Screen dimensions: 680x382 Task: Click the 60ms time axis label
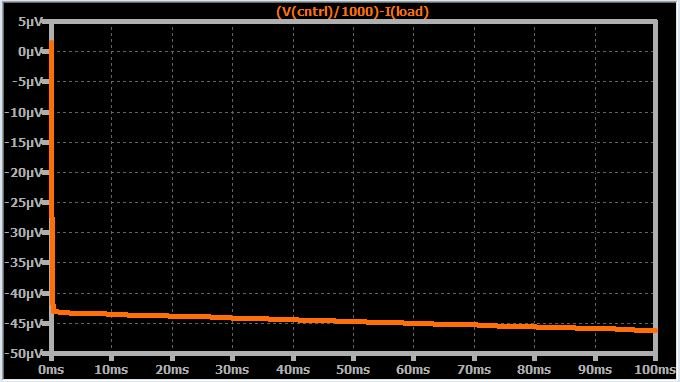pos(413,370)
